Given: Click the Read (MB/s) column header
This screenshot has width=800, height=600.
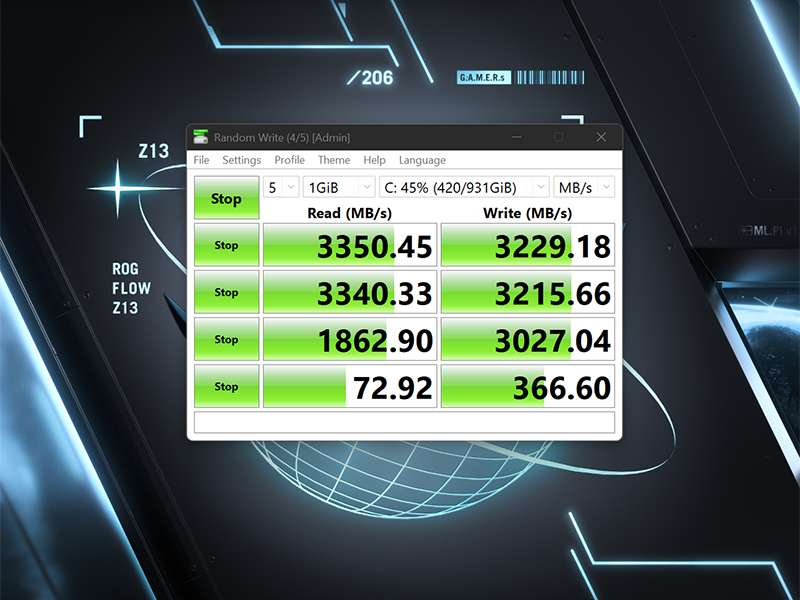Looking at the screenshot, I should tap(349, 213).
